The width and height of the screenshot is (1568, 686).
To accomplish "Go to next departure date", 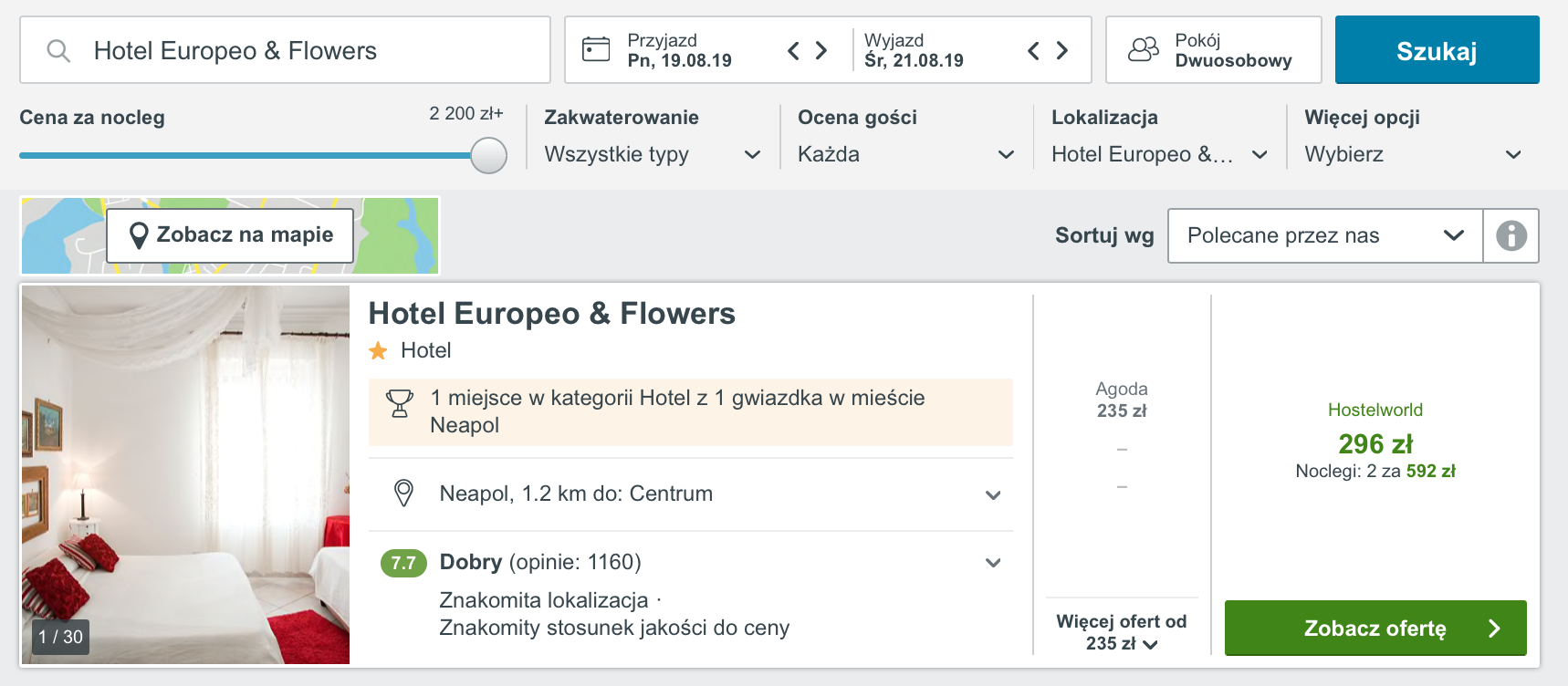I will click(1061, 50).
